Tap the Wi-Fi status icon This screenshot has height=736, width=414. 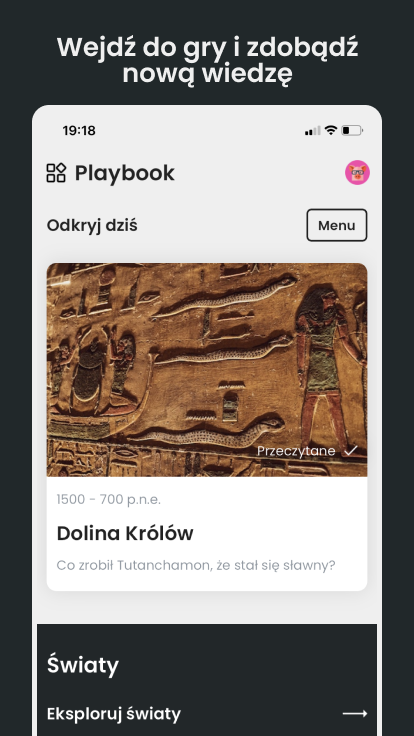[x=331, y=130]
